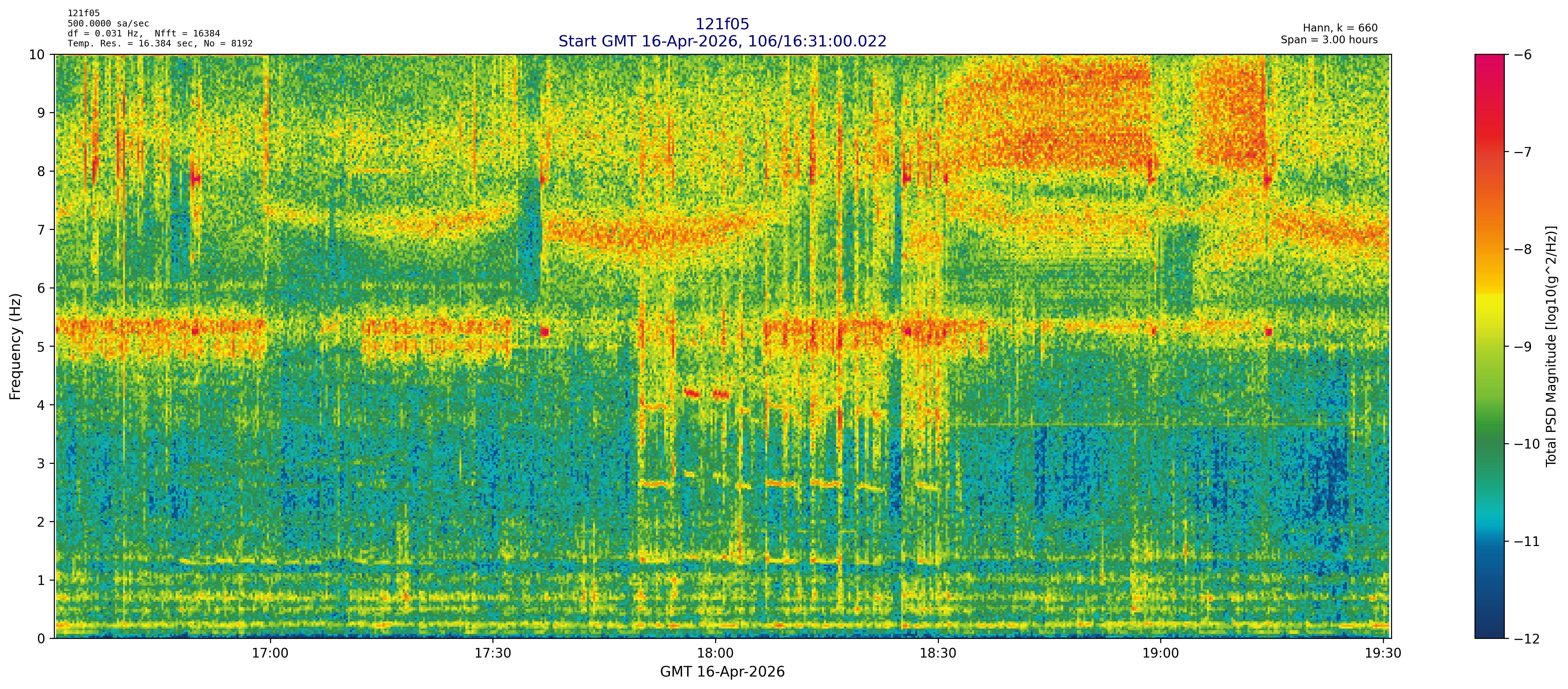Click the 'Total PSD Magnitude' colorbar label
1568x689 pixels.
pyautogui.click(x=1550, y=346)
